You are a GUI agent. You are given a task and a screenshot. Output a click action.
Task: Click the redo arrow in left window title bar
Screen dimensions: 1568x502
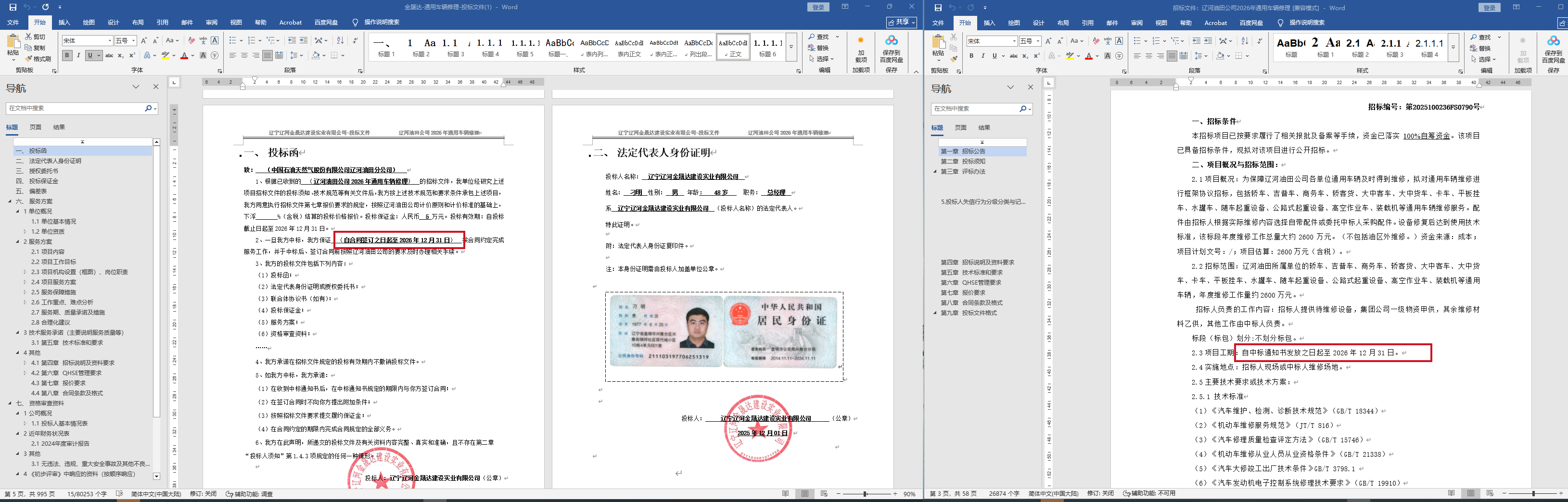pyautogui.click(x=46, y=7)
